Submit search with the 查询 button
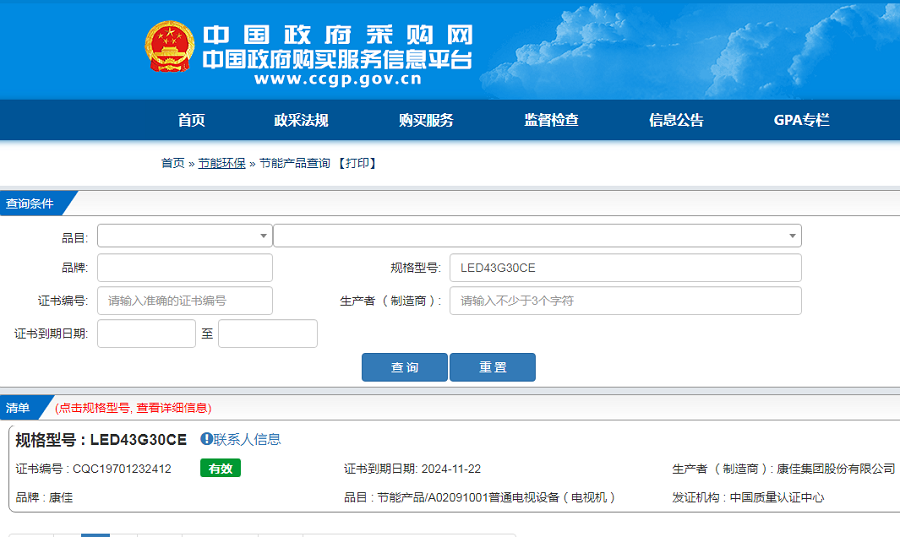This screenshot has height=537, width=900. (405, 367)
